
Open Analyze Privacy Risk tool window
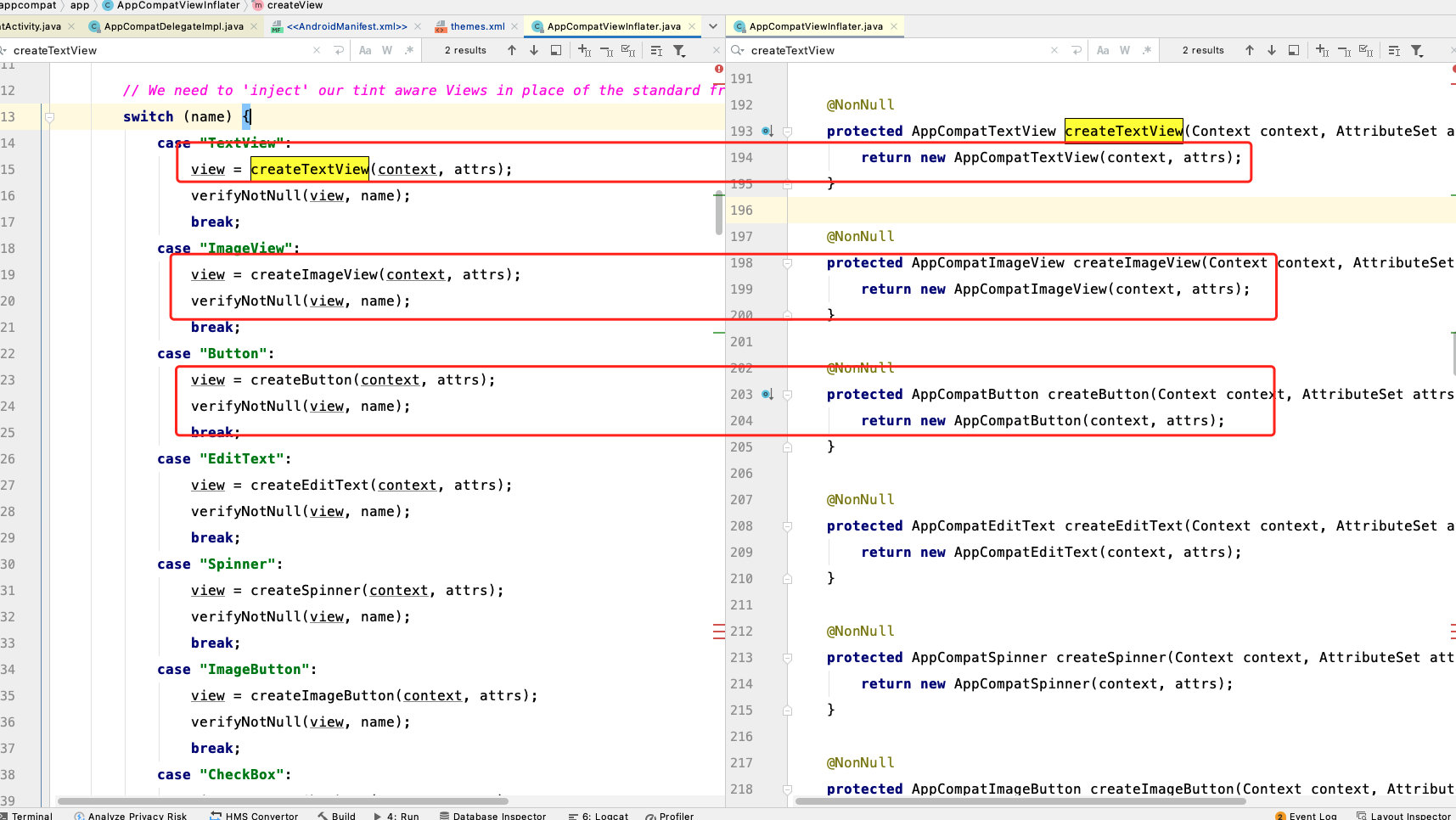click(x=131, y=815)
